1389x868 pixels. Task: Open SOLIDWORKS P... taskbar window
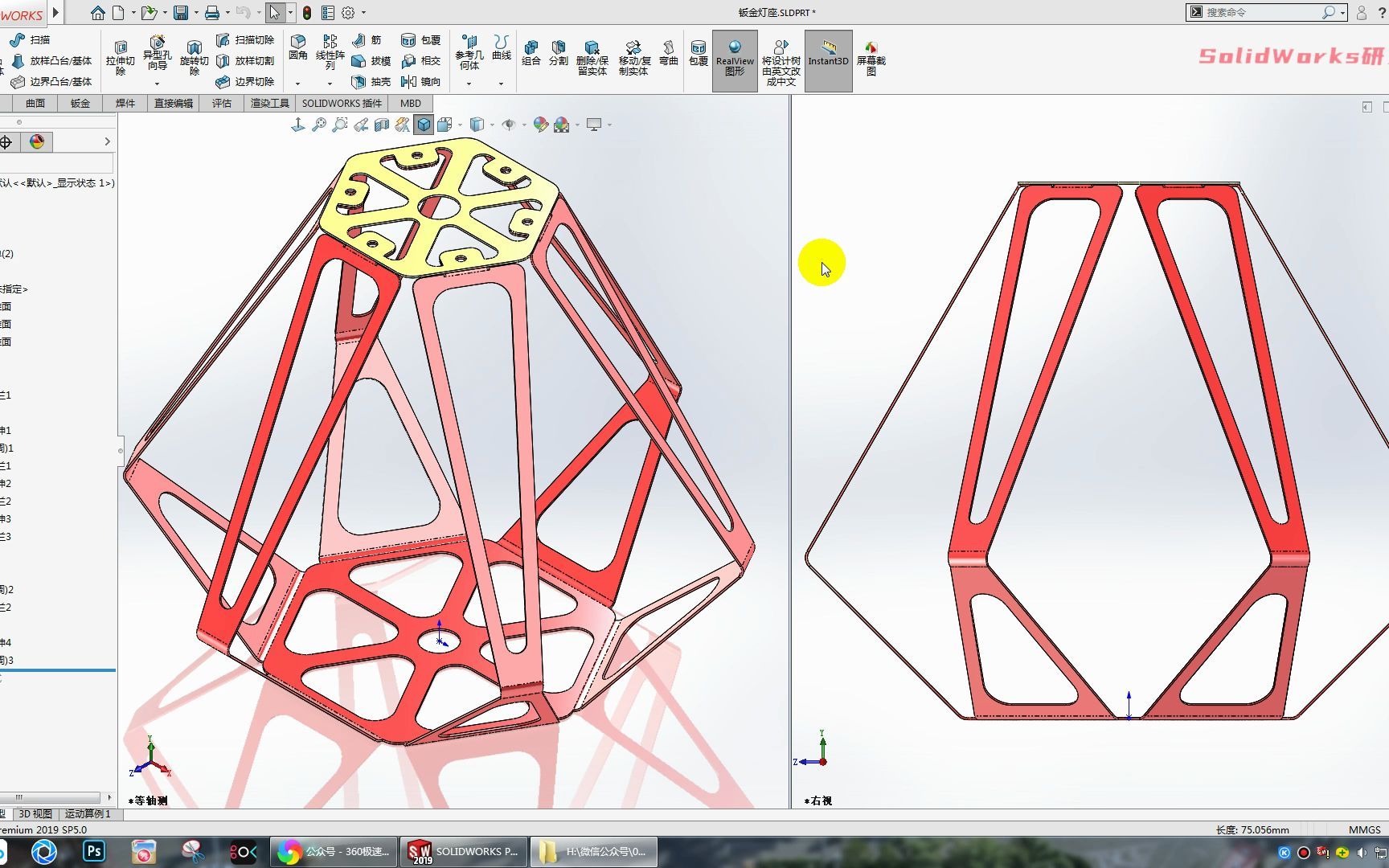[x=464, y=851]
